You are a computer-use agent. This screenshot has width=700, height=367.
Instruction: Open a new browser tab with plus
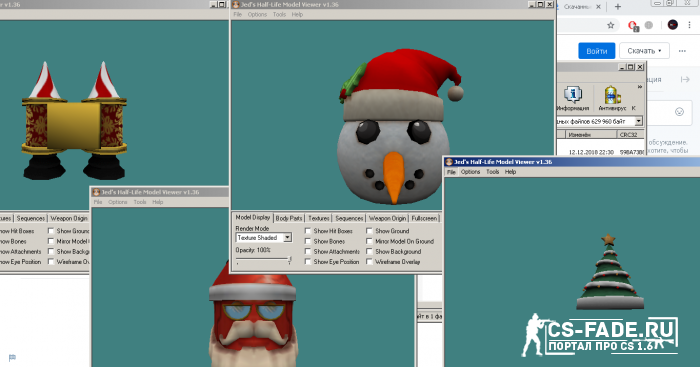[618, 7]
